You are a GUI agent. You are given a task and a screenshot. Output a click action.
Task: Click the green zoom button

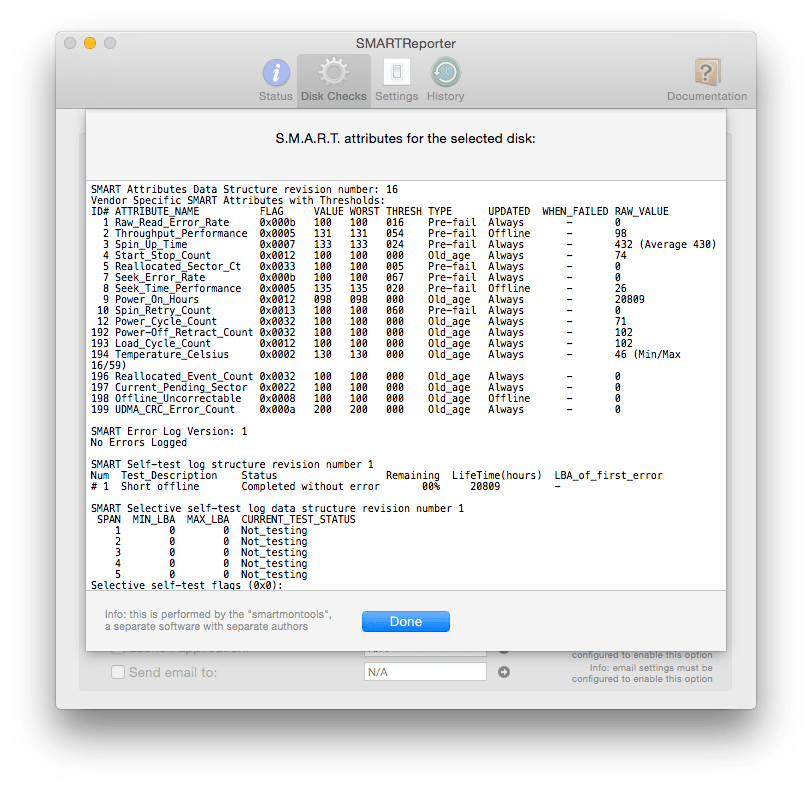point(111,43)
